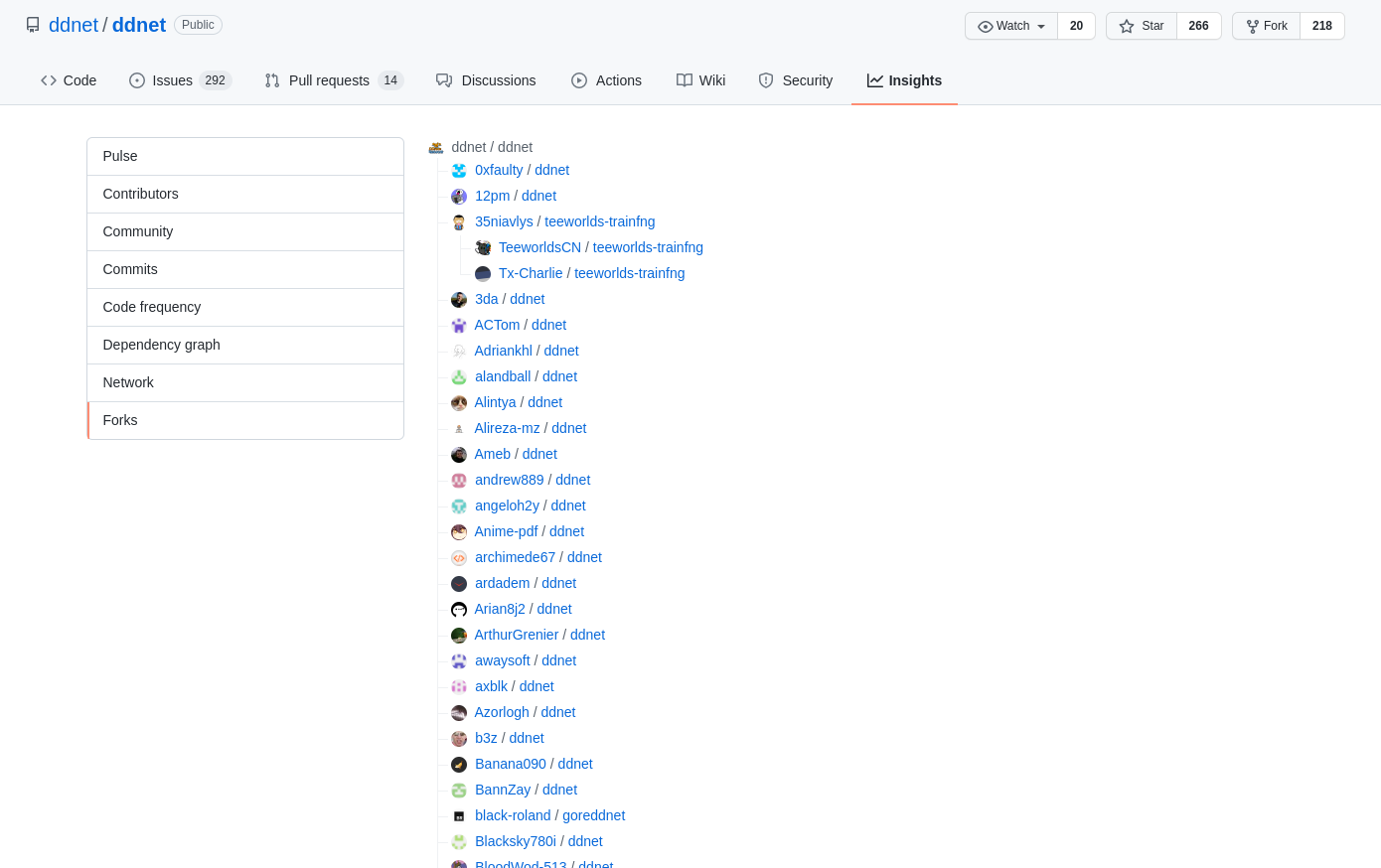Click the TeeworldsCN avatar icon
Screen dimensions: 1381x868
(483, 248)
